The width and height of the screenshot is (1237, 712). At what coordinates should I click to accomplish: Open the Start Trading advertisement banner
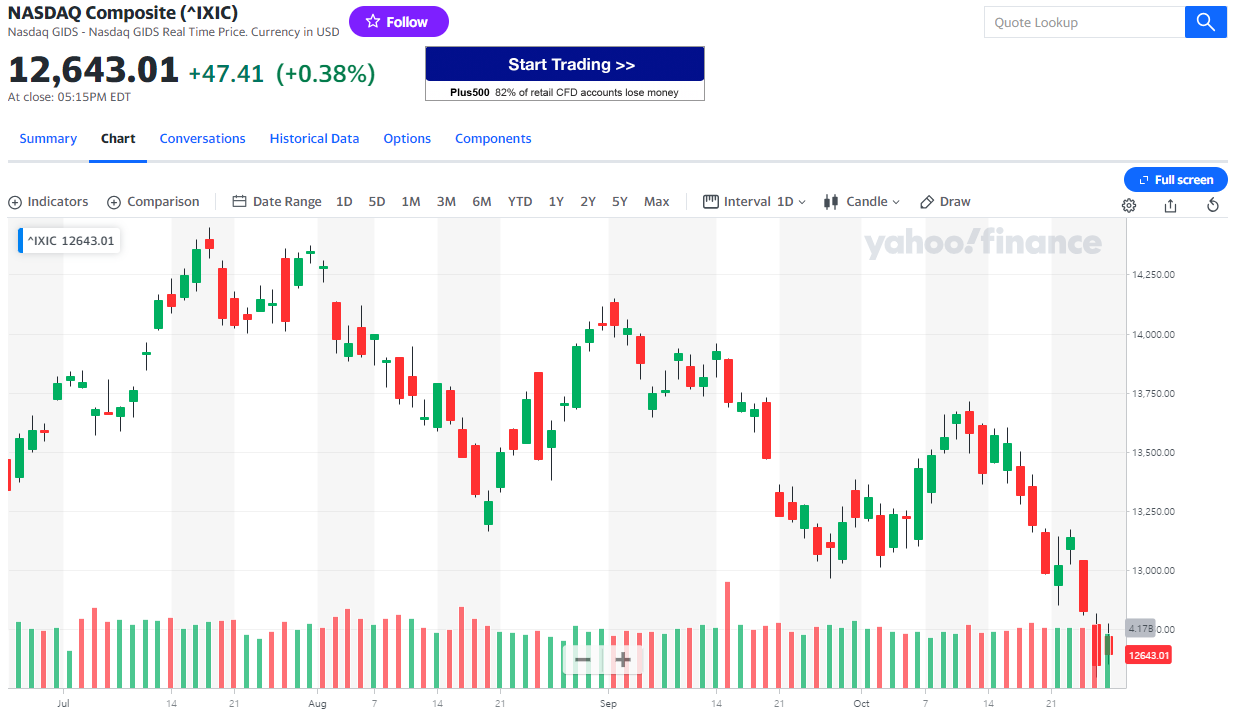pos(565,73)
